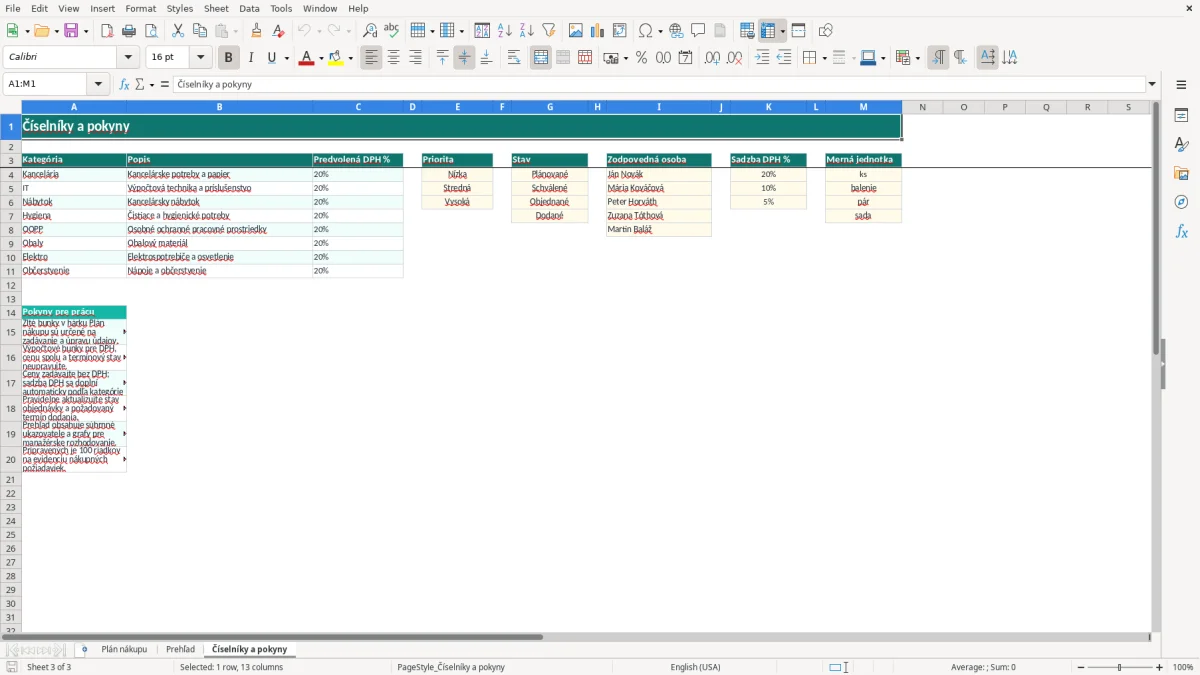Click the Save document icon
This screenshot has width=1200, height=675.
(x=71, y=31)
